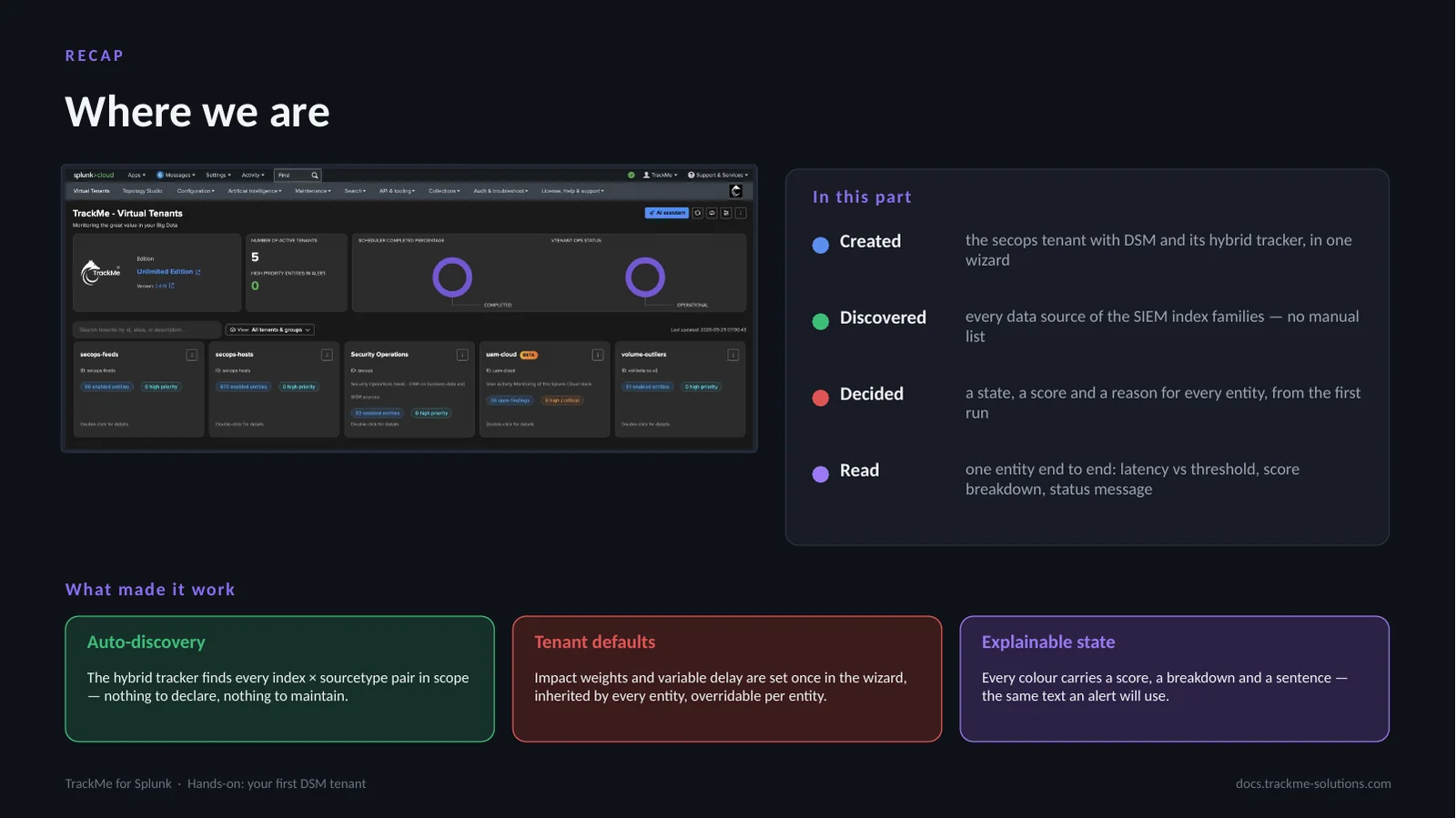Click the refresh icon next to AI assistant
Viewport: 1456px width, 818px height.
point(698,213)
